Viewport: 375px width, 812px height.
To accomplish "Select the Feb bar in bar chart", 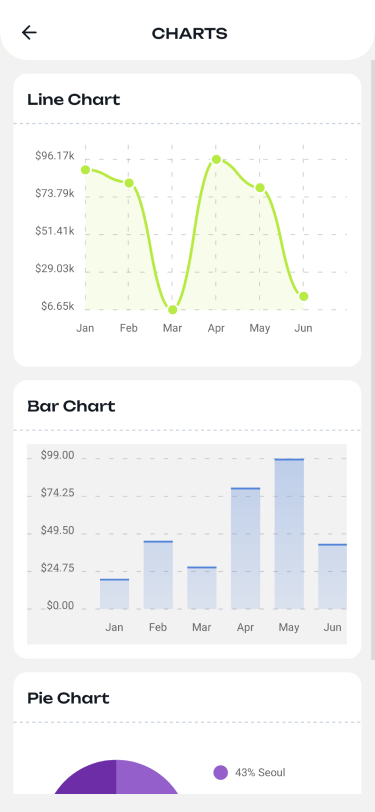I will [x=158, y=575].
